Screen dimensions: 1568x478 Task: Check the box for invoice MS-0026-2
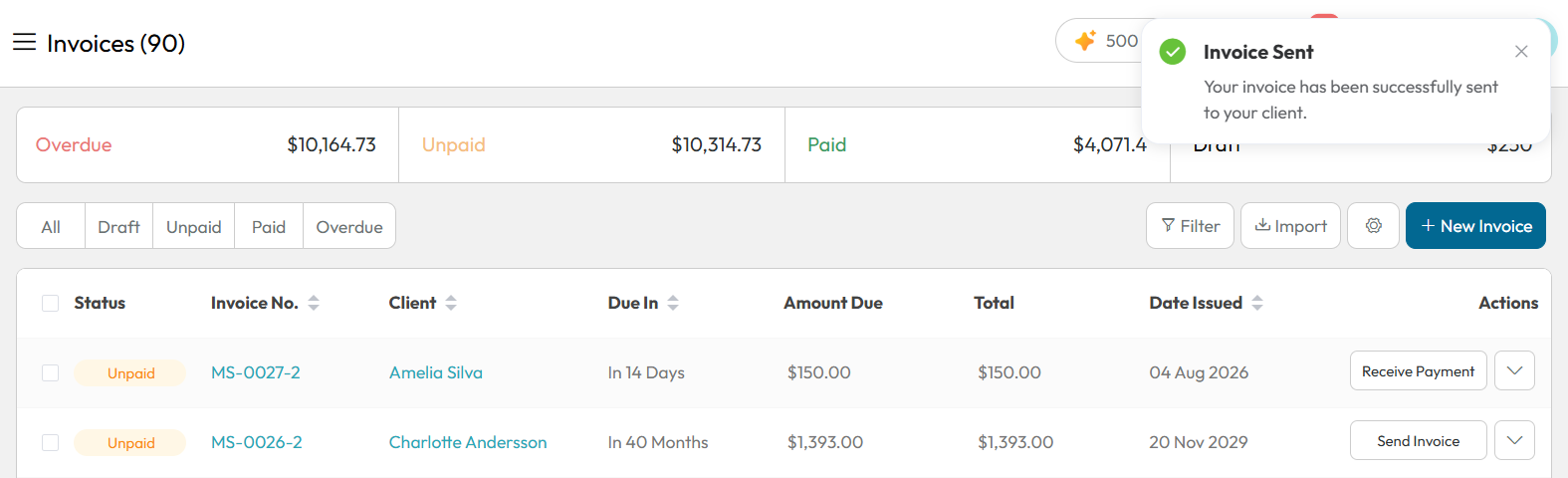click(x=51, y=442)
